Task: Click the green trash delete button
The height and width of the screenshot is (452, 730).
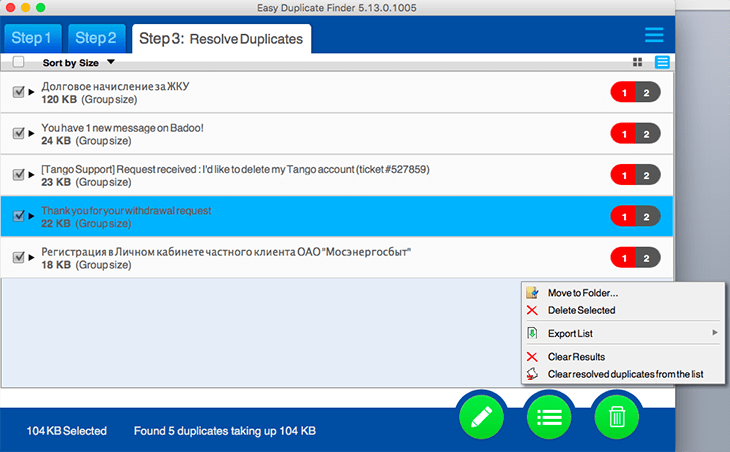Action: pos(617,416)
